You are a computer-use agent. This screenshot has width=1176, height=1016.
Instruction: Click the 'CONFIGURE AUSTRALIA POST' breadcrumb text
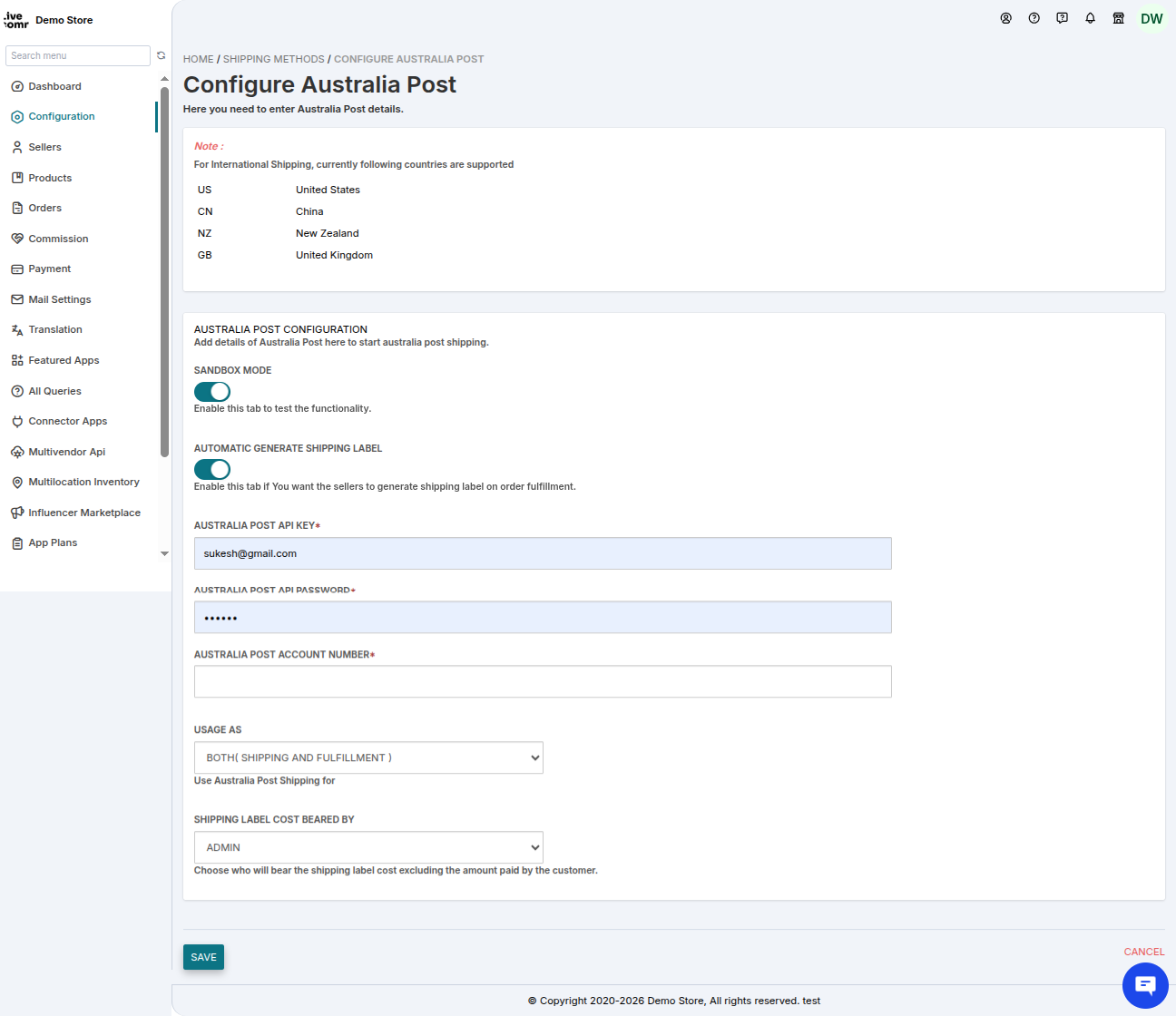pos(408,59)
